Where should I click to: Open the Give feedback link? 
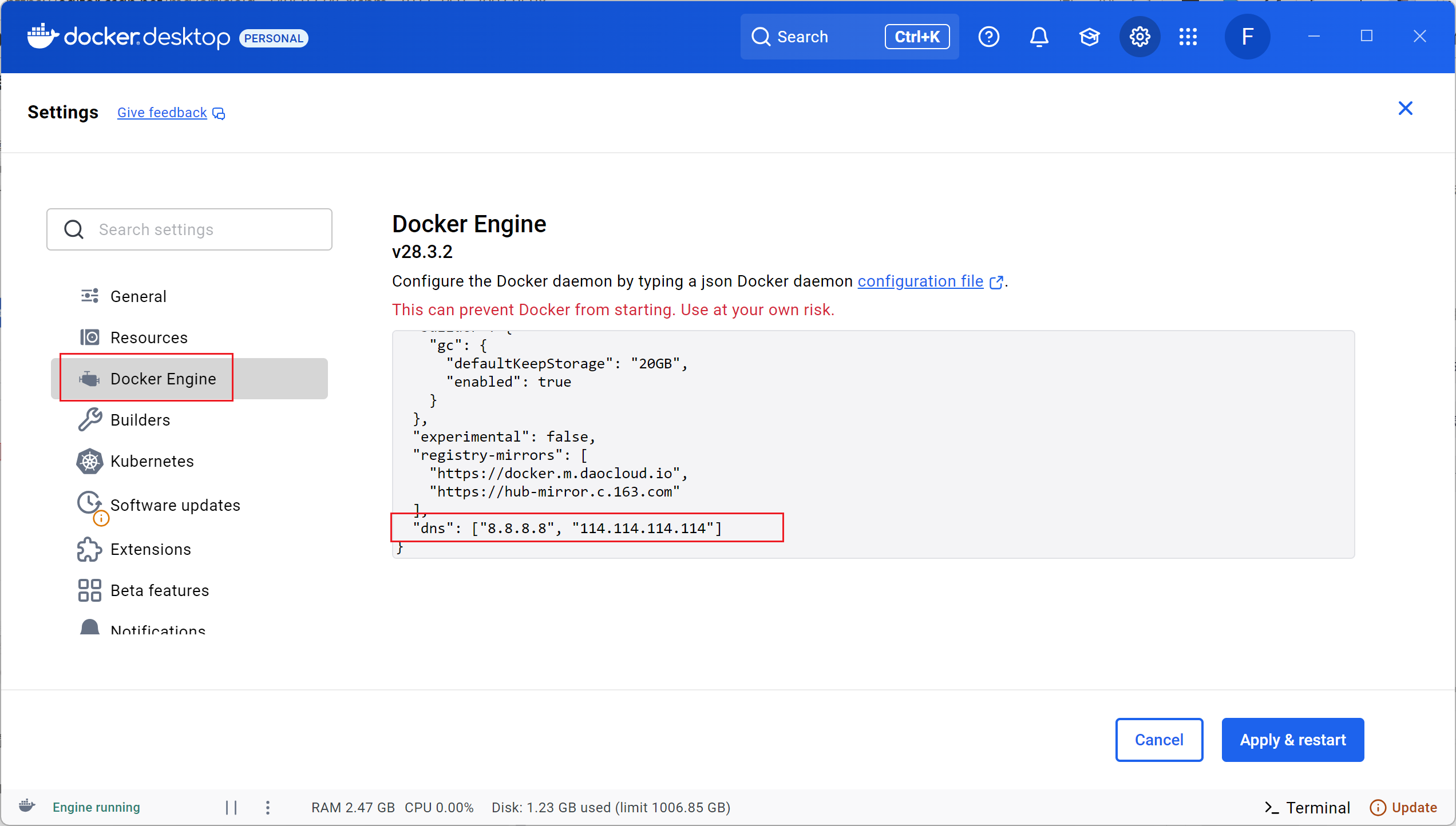(x=171, y=113)
